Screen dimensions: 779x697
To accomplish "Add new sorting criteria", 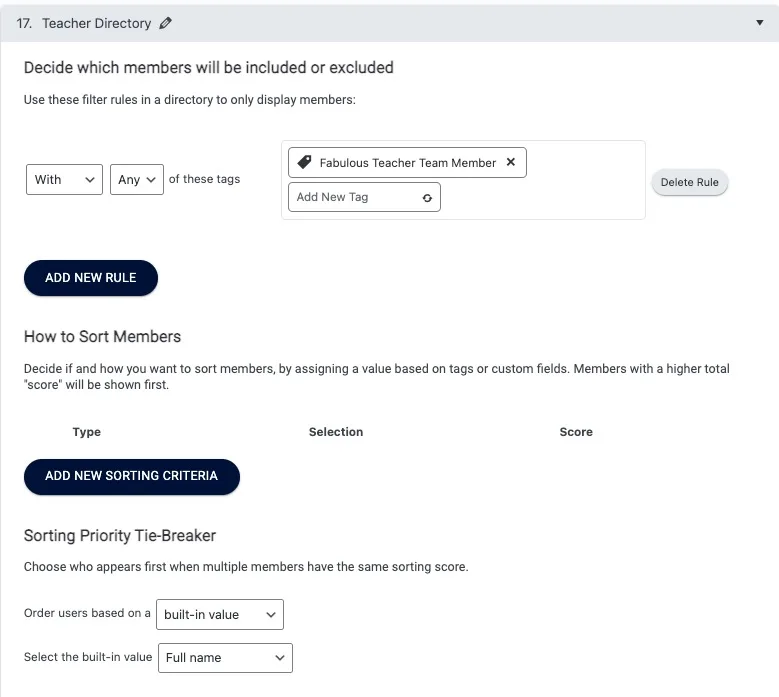I will pos(132,476).
